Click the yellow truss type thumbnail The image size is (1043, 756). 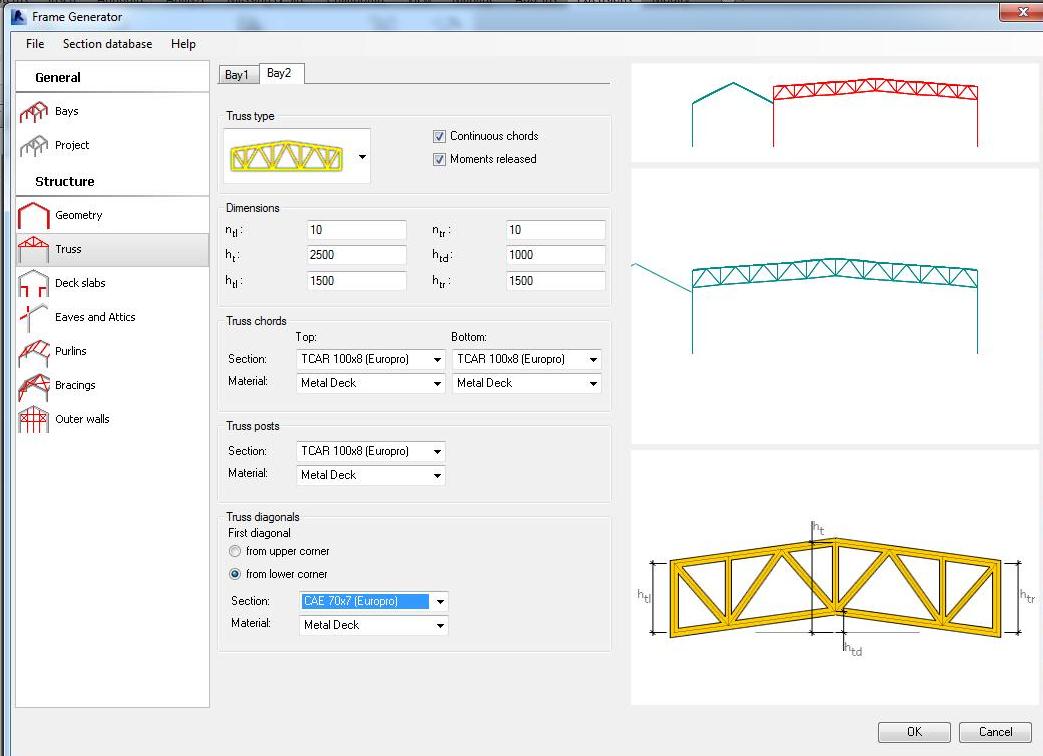[286, 156]
